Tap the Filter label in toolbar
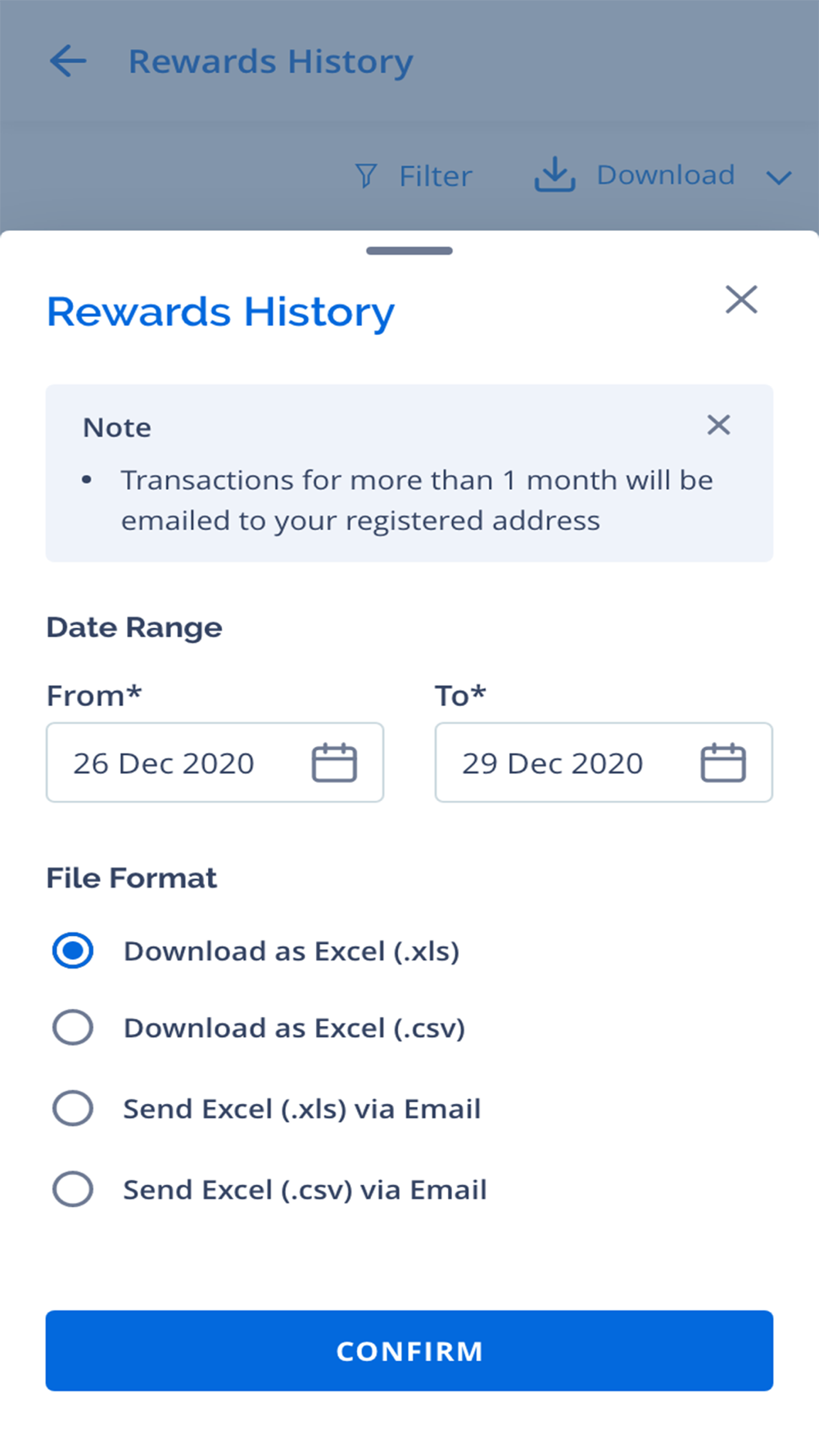Image resolution: width=819 pixels, height=1456 pixels. pyautogui.click(x=436, y=176)
